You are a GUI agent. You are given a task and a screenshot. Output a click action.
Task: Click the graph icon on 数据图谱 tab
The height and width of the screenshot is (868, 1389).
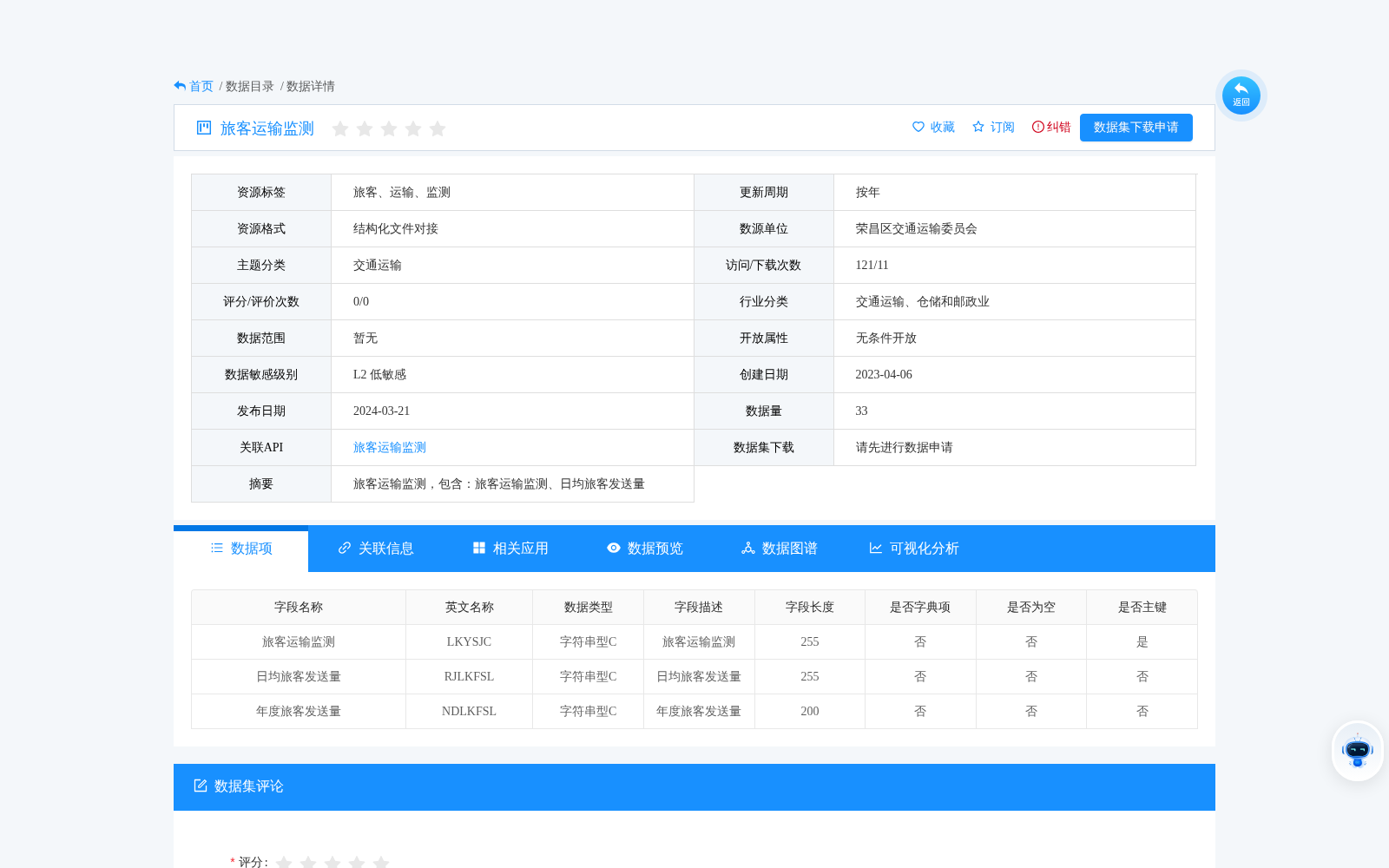tap(748, 548)
